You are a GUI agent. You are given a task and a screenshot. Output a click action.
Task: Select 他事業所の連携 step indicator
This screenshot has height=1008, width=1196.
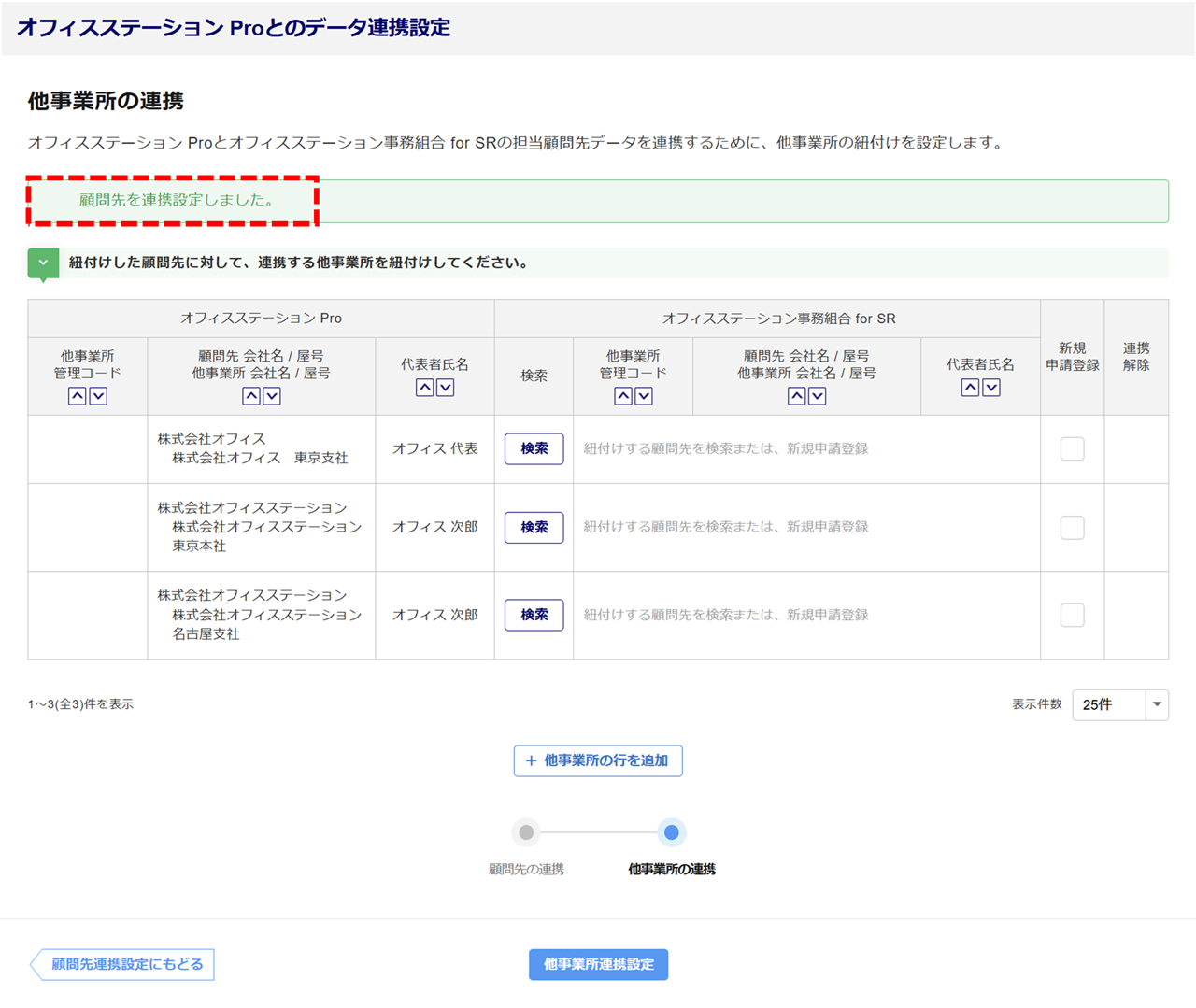(671, 832)
